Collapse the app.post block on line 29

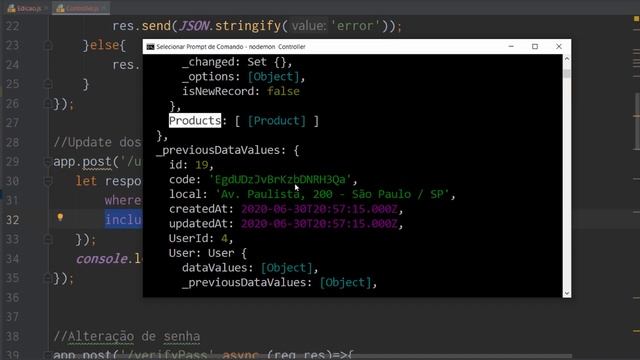[x=48, y=162]
